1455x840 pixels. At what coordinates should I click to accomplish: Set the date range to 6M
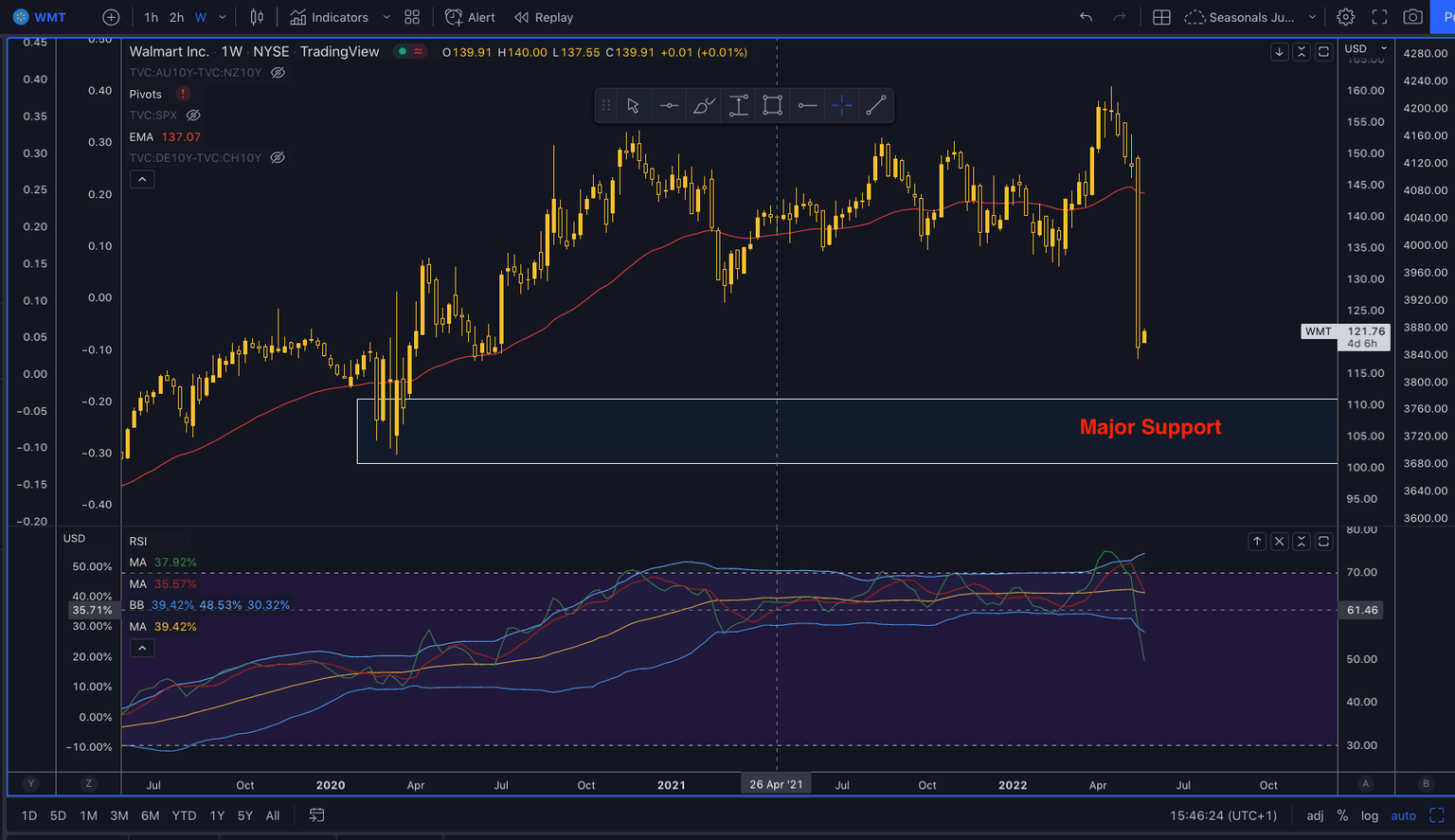pyautogui.click(x=150, y=815)
